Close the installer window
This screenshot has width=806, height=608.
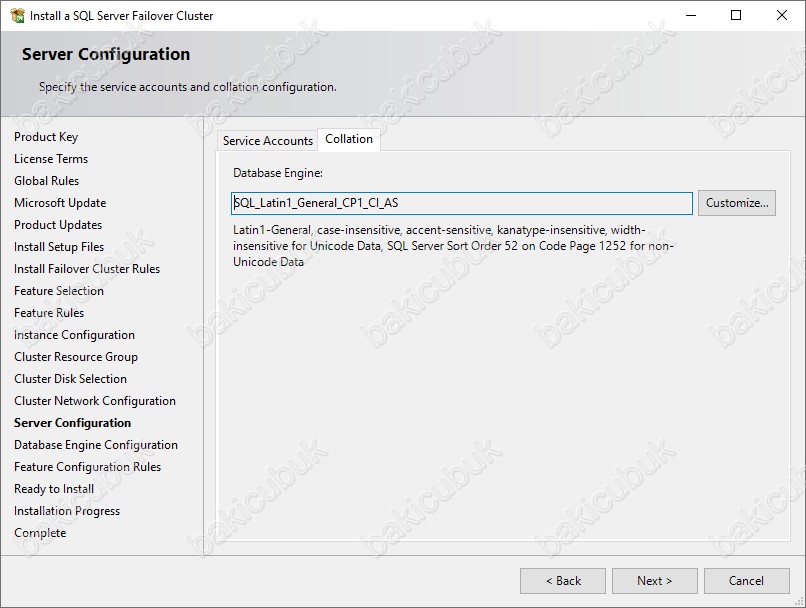coord(781,15)
